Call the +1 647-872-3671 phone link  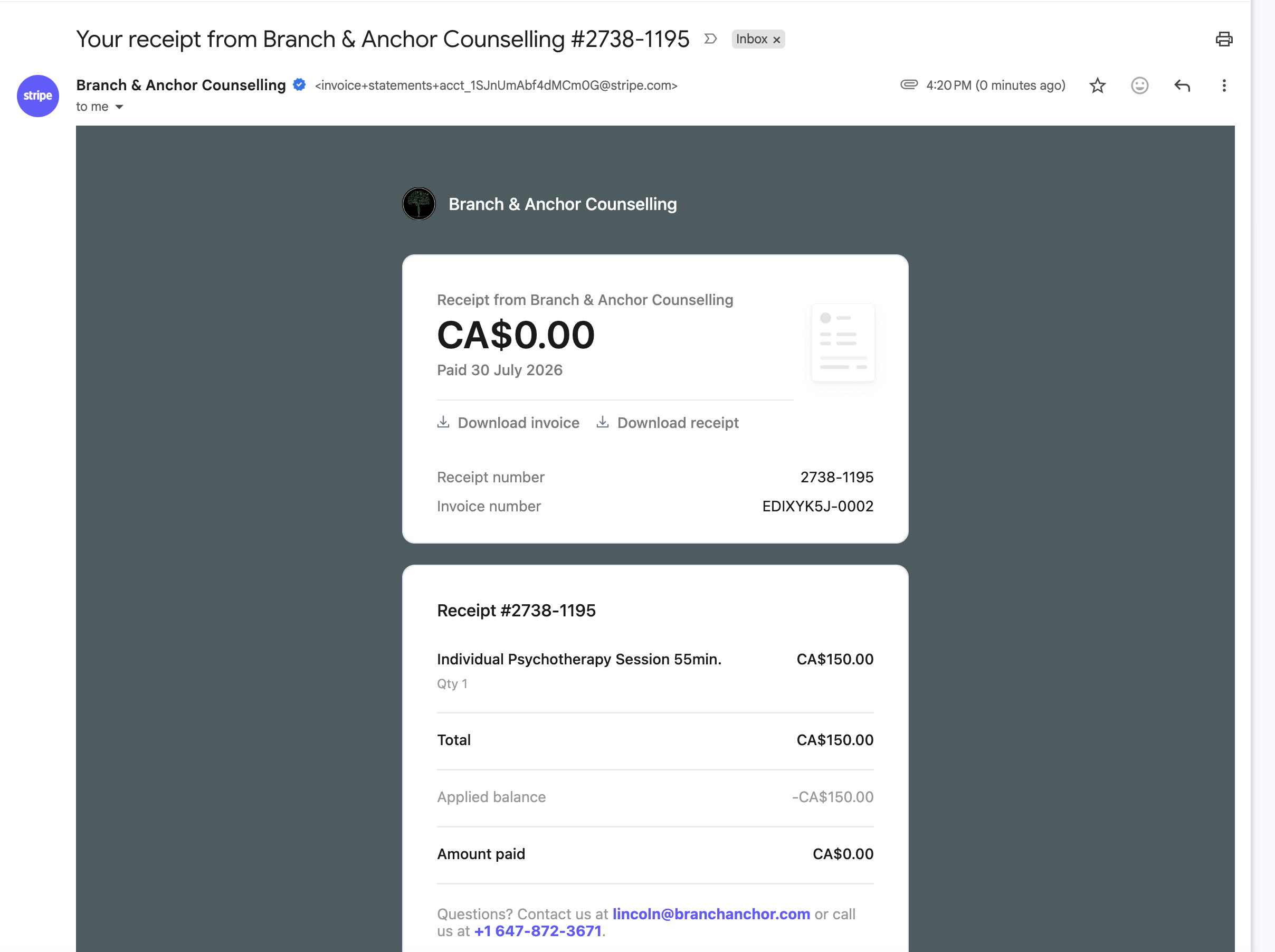click(x=538, y=931)
